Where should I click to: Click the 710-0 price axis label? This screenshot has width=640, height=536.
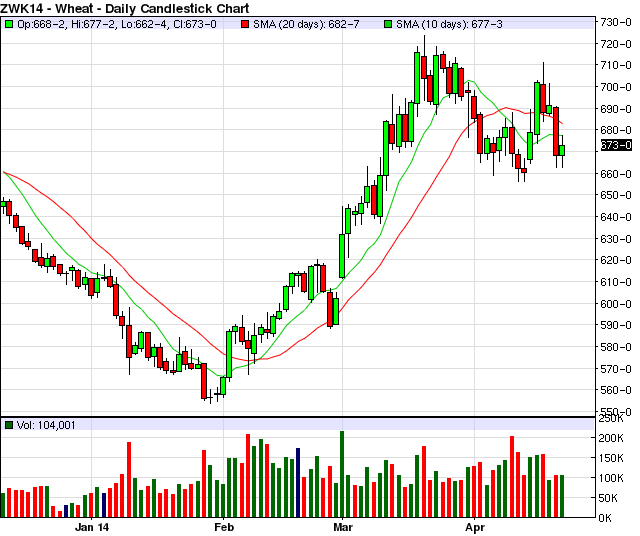pos(616,65)
